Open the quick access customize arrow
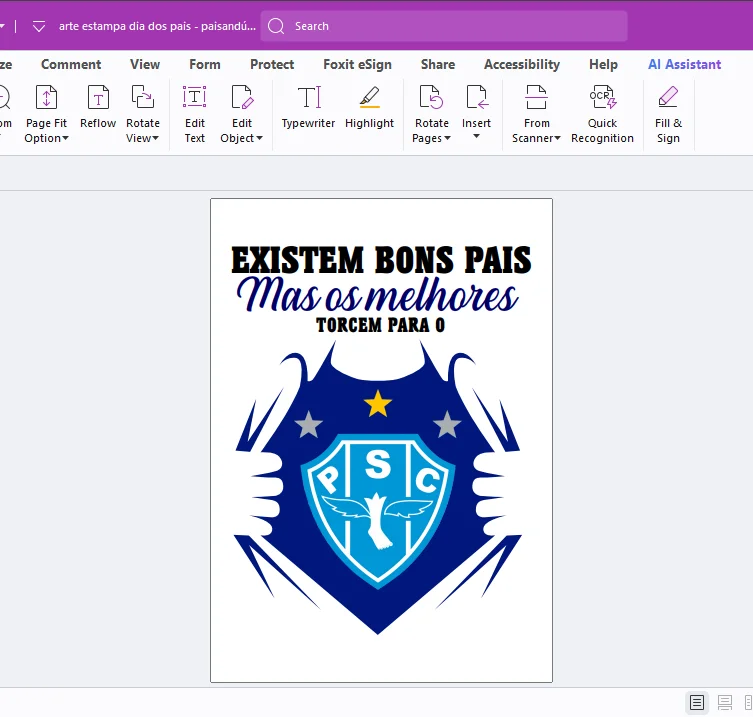753x717 pixels. pos(39,26)
